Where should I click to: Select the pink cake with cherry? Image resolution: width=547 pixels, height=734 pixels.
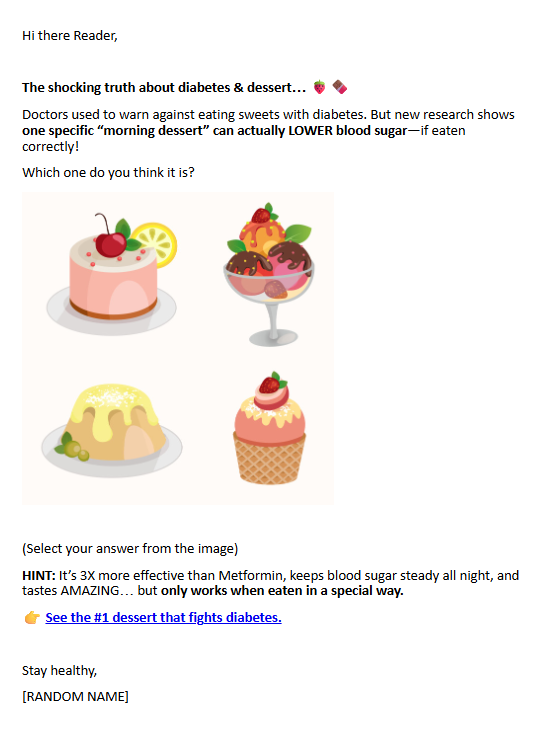point(112,274)
